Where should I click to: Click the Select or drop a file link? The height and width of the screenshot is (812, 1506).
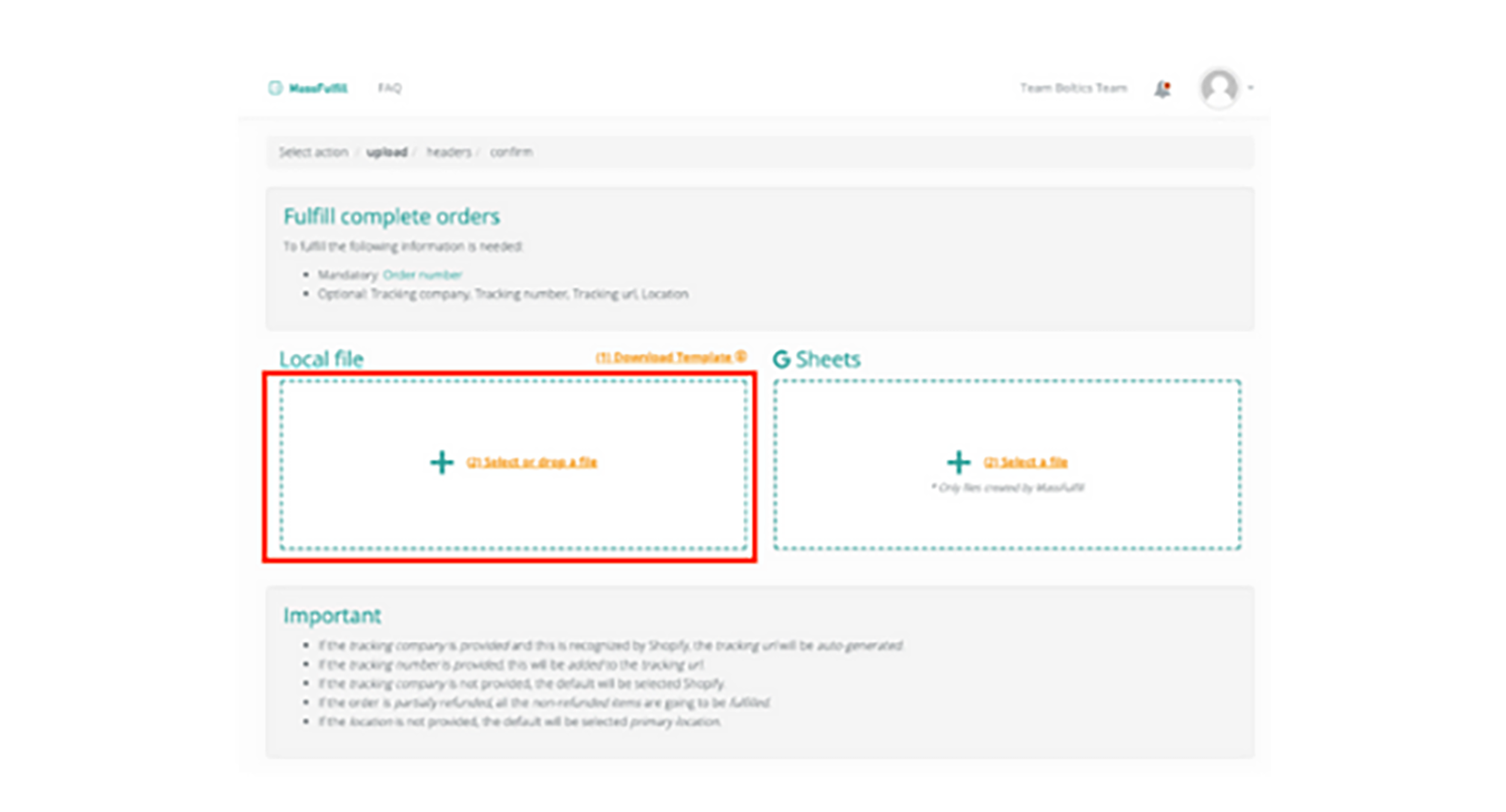coord(532,462)
